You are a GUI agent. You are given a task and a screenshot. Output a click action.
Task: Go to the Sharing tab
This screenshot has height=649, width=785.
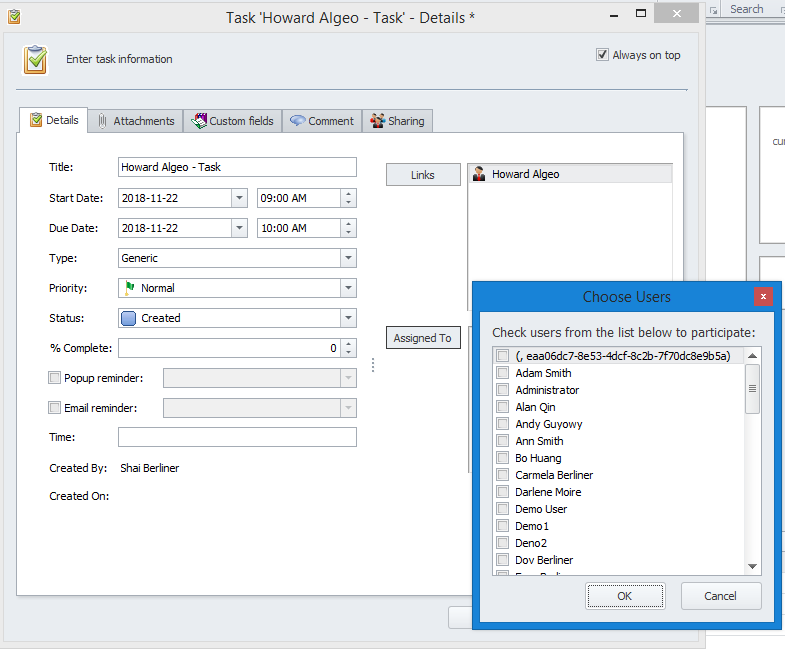[x=397, y=121]
